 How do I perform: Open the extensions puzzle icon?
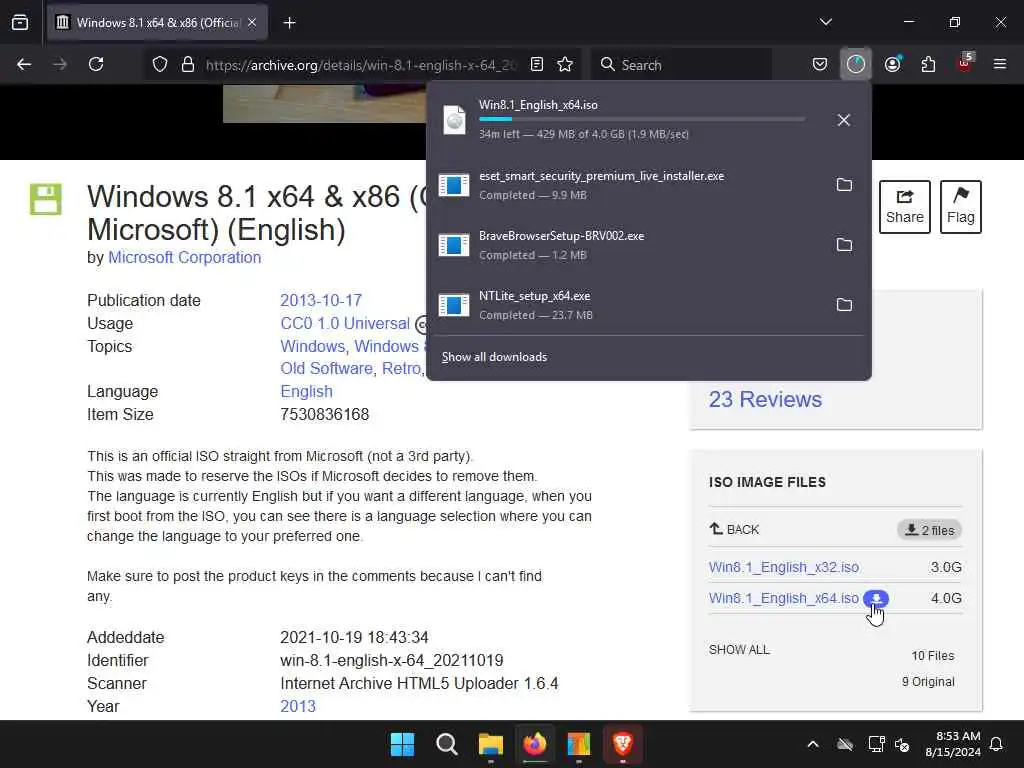coord(928,64)
